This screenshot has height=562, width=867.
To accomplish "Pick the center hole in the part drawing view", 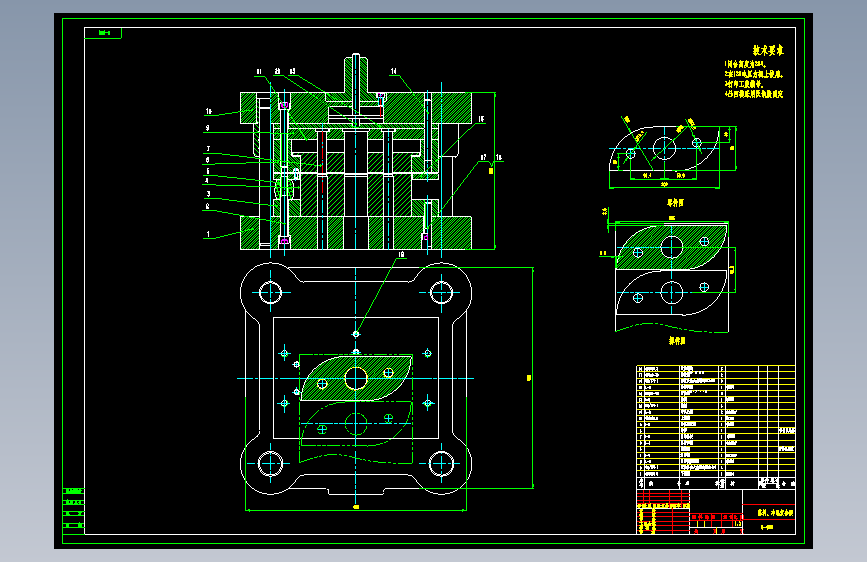I will pos(664,148).
